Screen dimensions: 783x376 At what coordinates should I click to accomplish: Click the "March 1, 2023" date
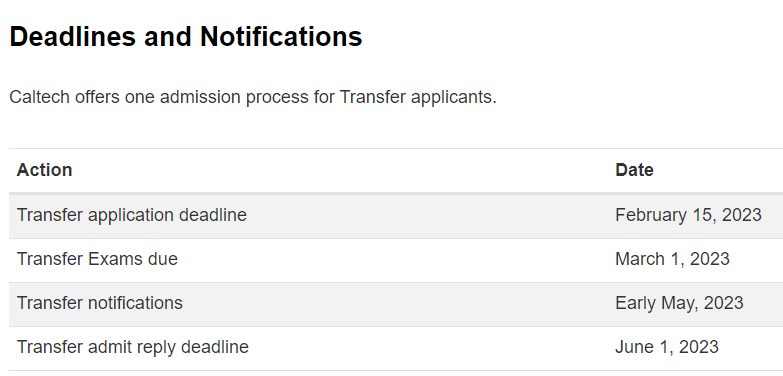672,259
